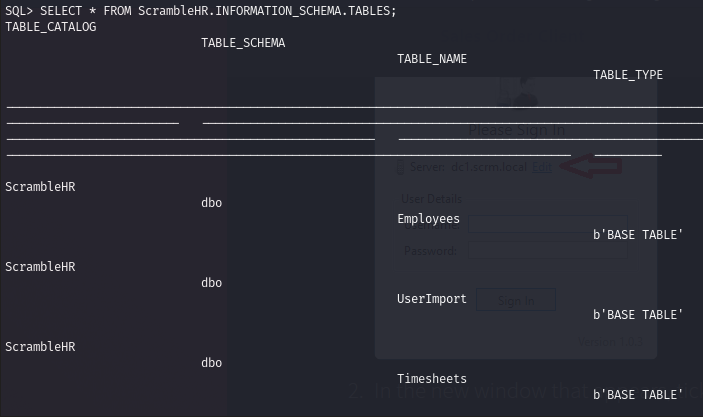Click the Please Sign In heading
Screen dimensions: 703x417
[x=516, y=130]
